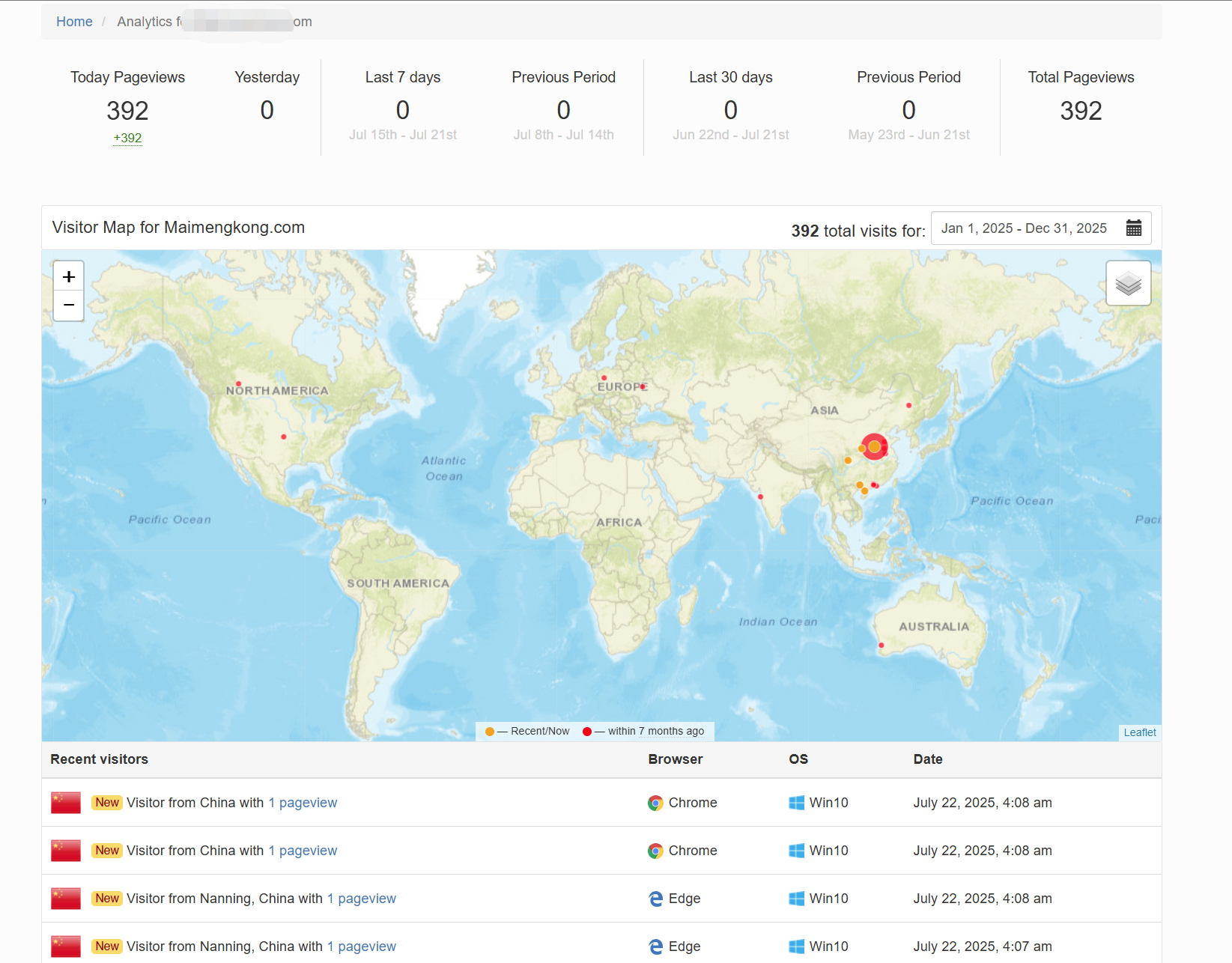
Task: Open first visitor's 1 pageview link
Action: click(303, 803)
